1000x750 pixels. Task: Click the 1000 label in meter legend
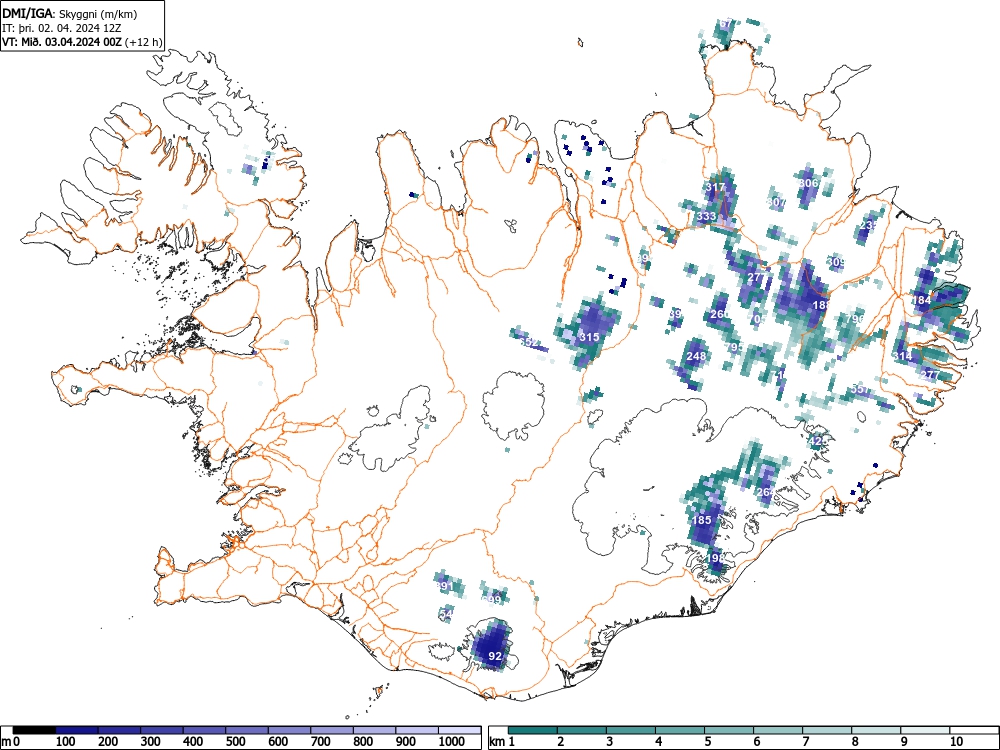point(452,742)
